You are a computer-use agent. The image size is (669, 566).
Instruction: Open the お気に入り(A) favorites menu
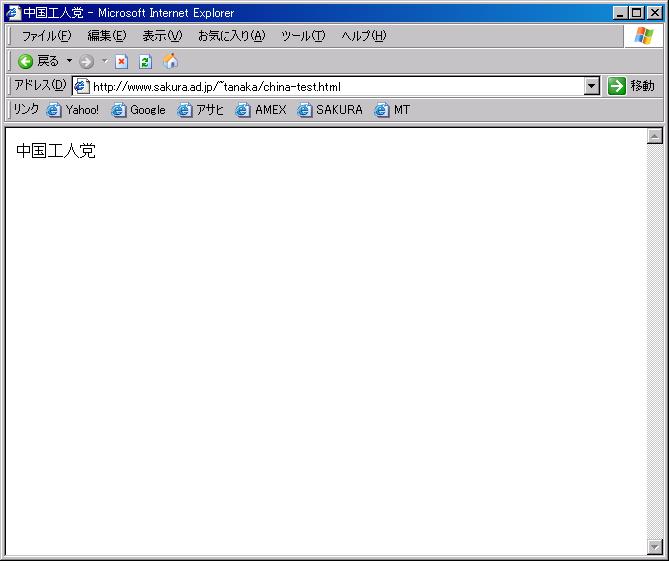(x=231, y=36)
